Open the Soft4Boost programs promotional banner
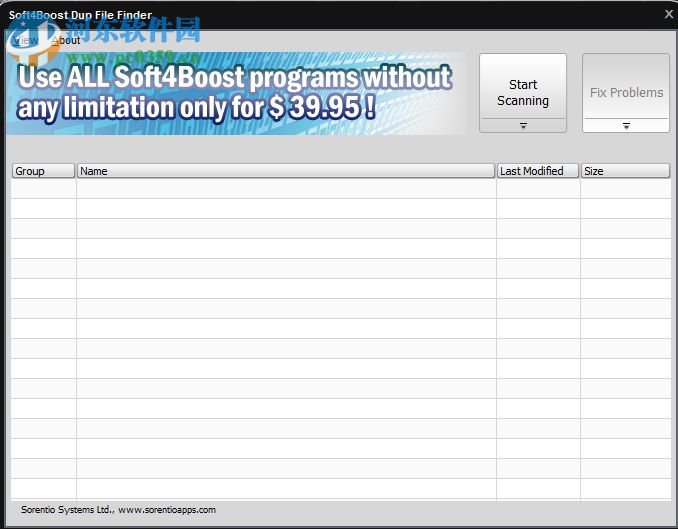This screenshot has height=529, width=678. click(x=236, y=93)
